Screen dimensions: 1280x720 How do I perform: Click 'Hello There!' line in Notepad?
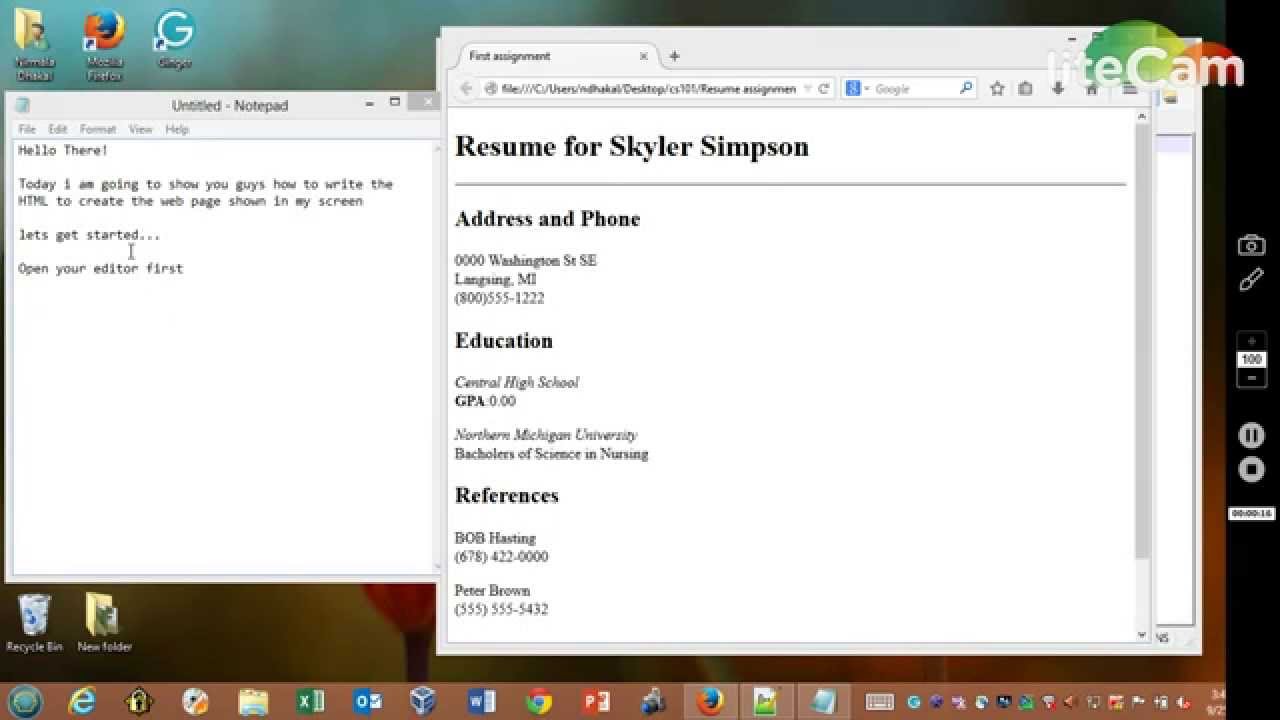tap(62, 150)
